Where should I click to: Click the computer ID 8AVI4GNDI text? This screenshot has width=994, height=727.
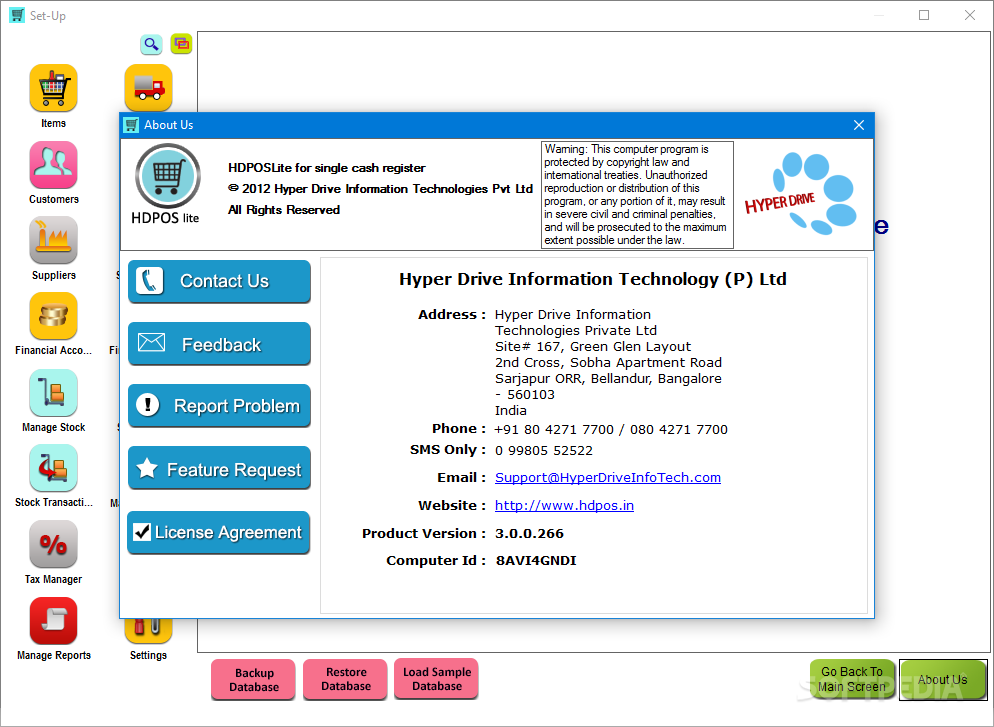536,560
